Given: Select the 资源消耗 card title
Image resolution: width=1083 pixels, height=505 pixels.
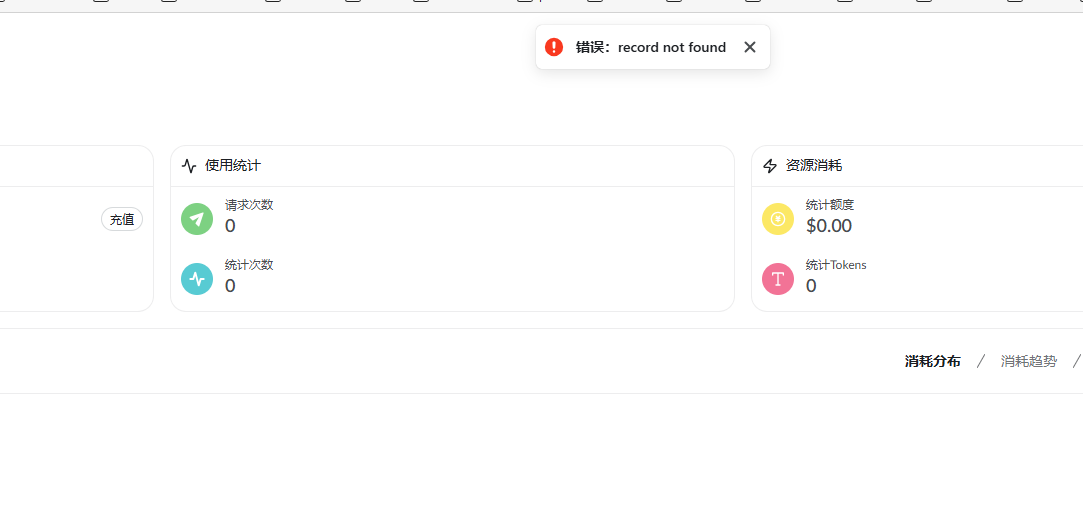Looking at the screenshot, I should (814, 166).
